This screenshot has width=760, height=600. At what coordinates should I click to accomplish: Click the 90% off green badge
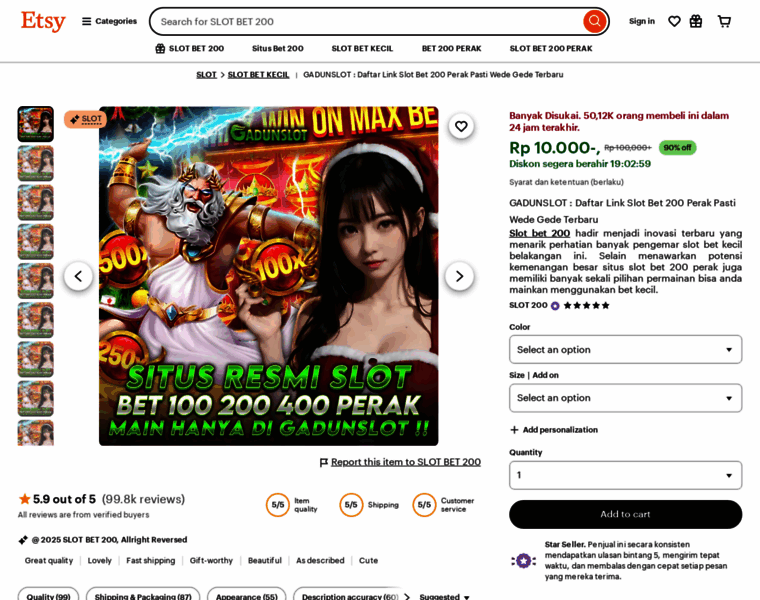(x=678, y=147)
